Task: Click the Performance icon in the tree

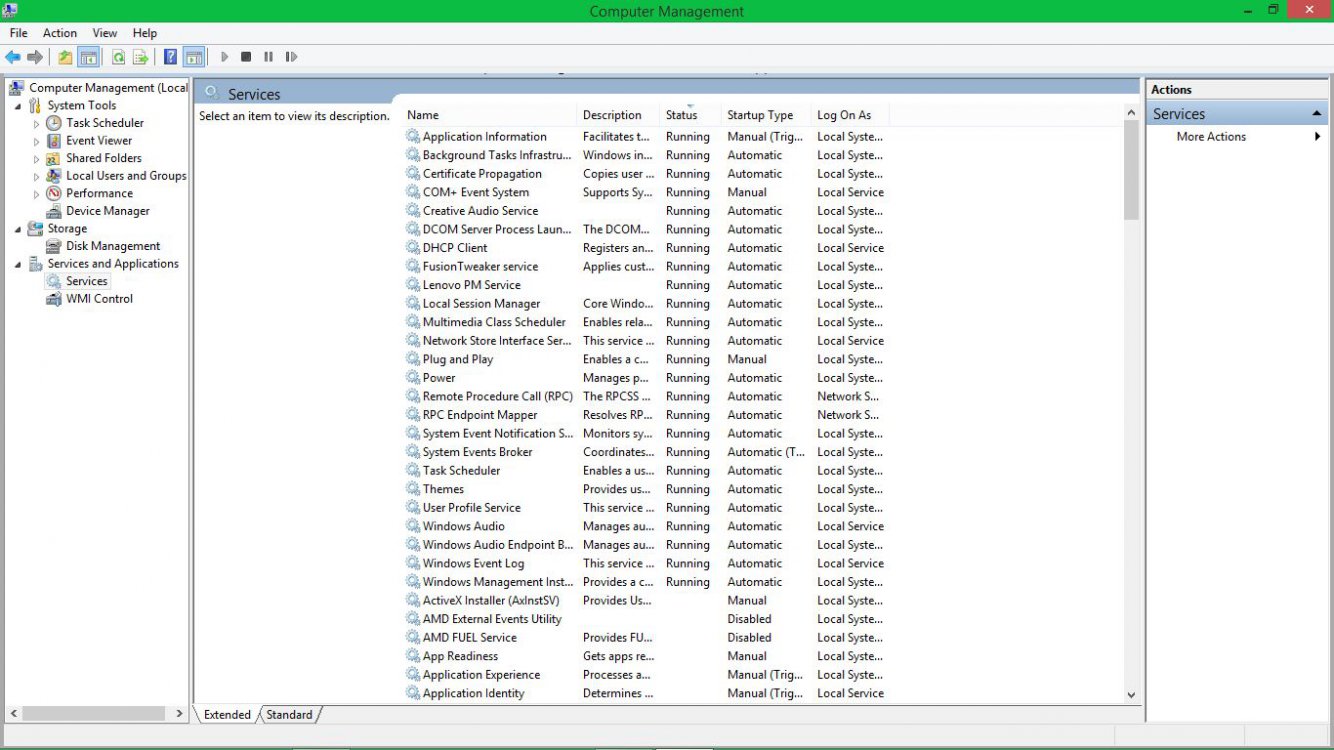Action: tap(54, 193)
